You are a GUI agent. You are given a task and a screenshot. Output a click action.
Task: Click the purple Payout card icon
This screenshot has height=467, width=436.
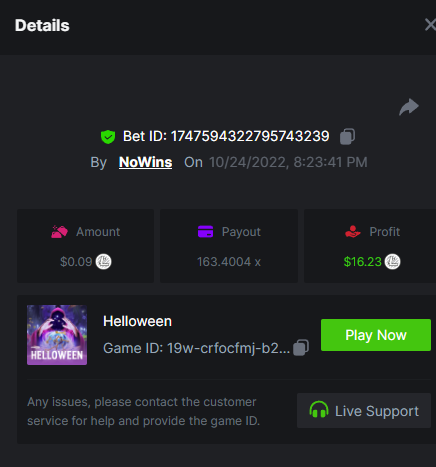pyautogui.click(x=205, y=232)
